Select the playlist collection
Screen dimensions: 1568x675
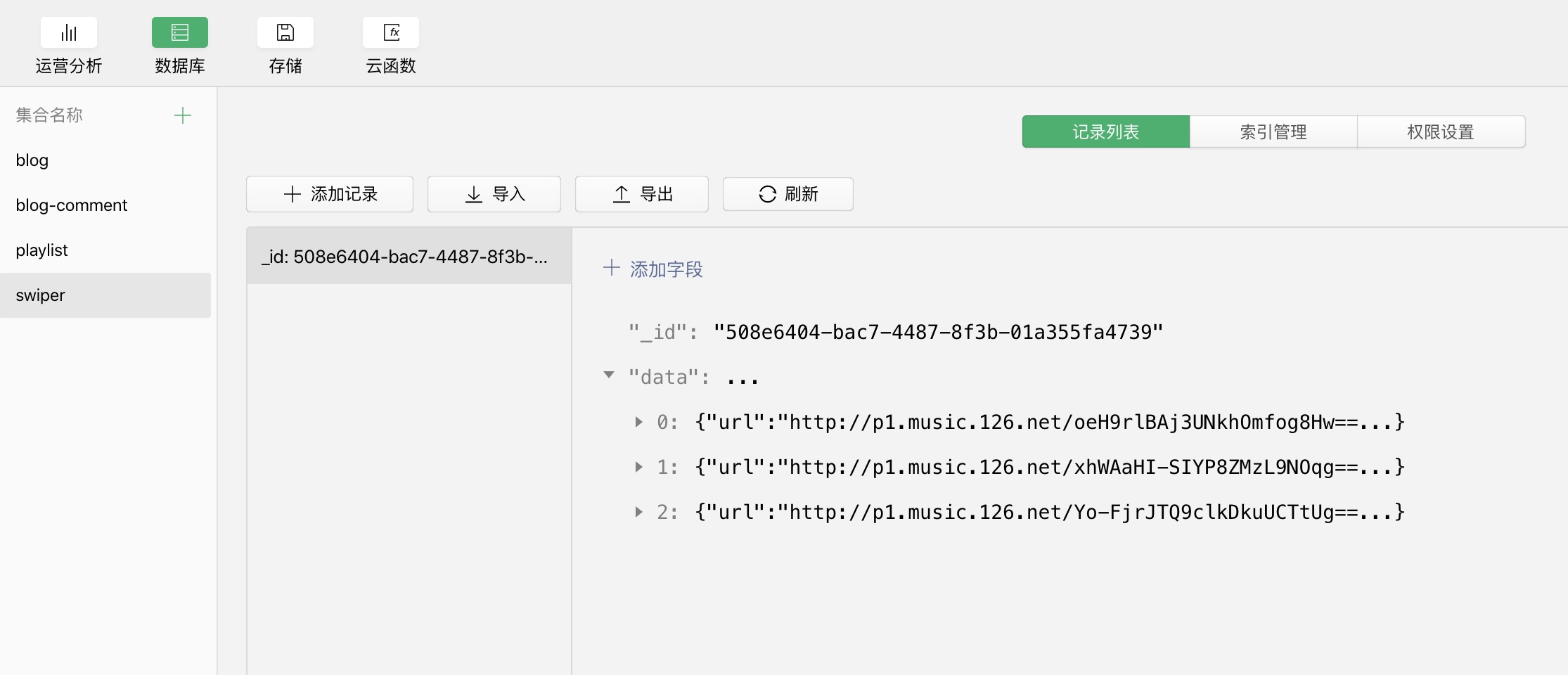click(105, 250)
